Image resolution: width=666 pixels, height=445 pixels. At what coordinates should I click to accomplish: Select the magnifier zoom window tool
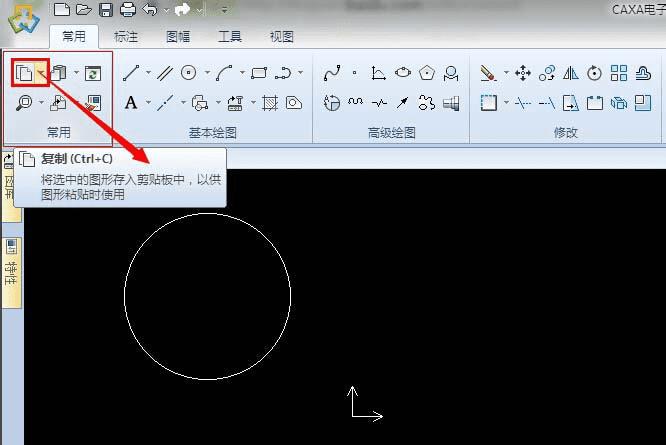(24, 103)
